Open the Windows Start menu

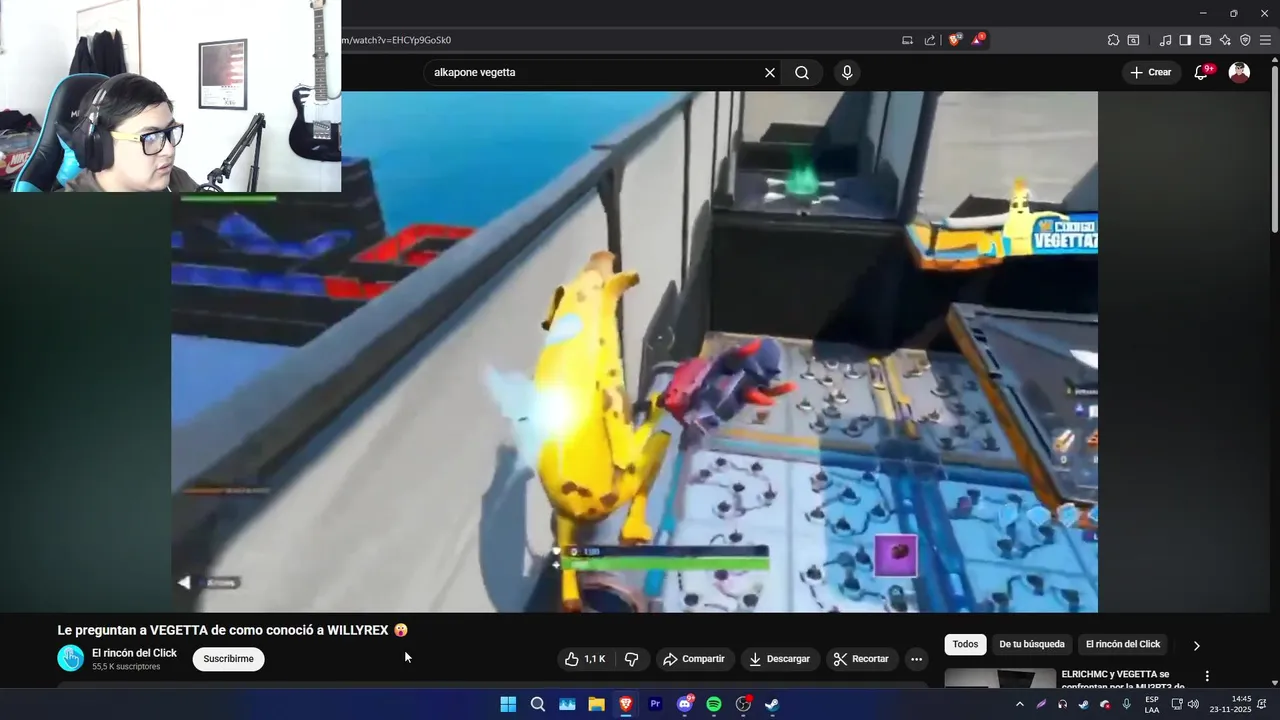(x=508, y=704)
